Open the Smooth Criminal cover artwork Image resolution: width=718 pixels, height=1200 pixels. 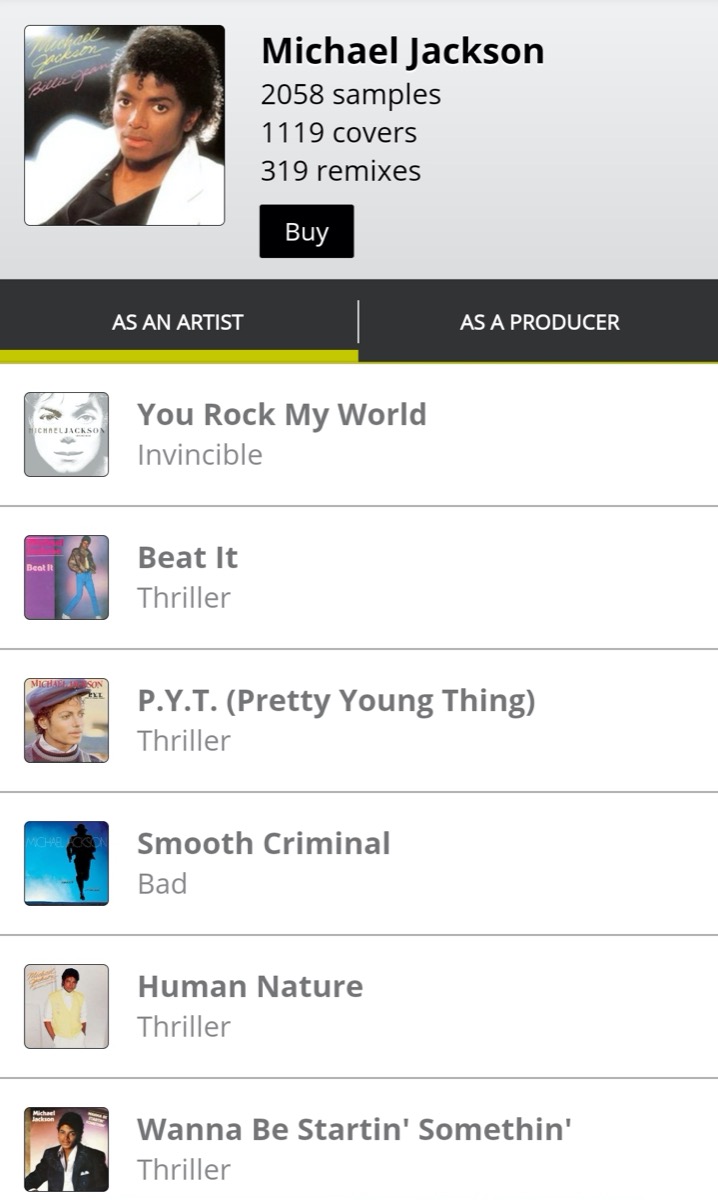(x=66, y=863)
